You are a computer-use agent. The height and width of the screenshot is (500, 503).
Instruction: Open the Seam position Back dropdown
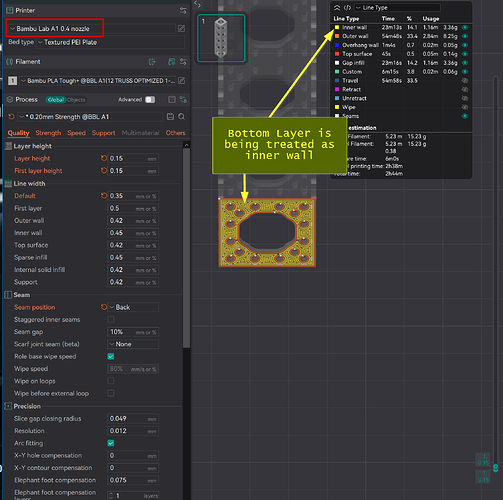pyautogui.click(x=133, y=307)
